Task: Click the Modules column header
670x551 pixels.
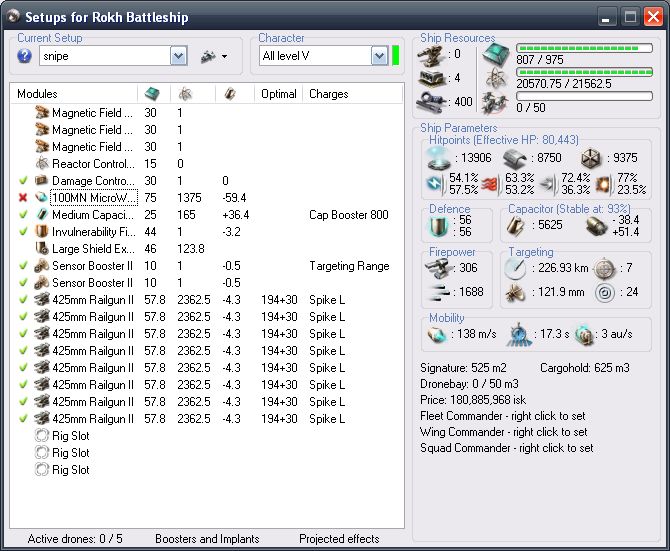Action: (x=38, y=94)
